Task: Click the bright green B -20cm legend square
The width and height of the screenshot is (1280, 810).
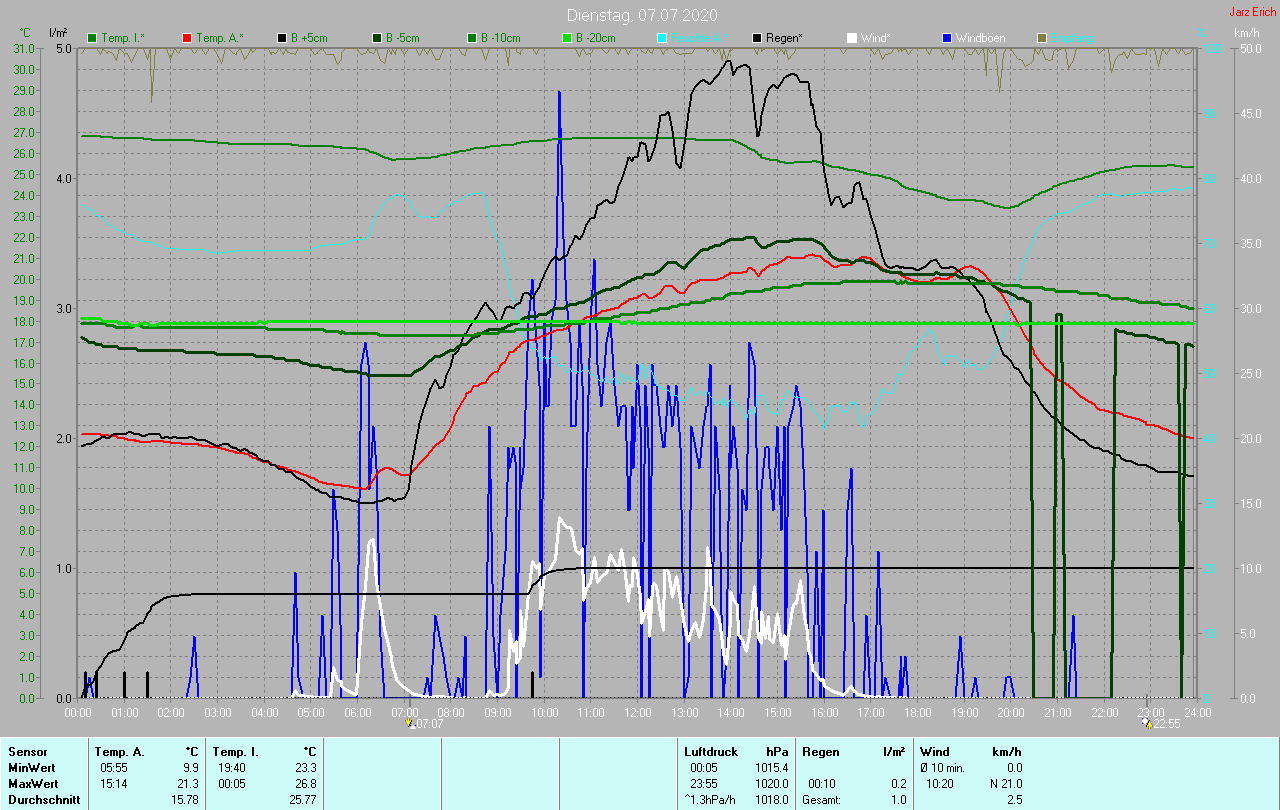Action: click(x=566, y=38)
